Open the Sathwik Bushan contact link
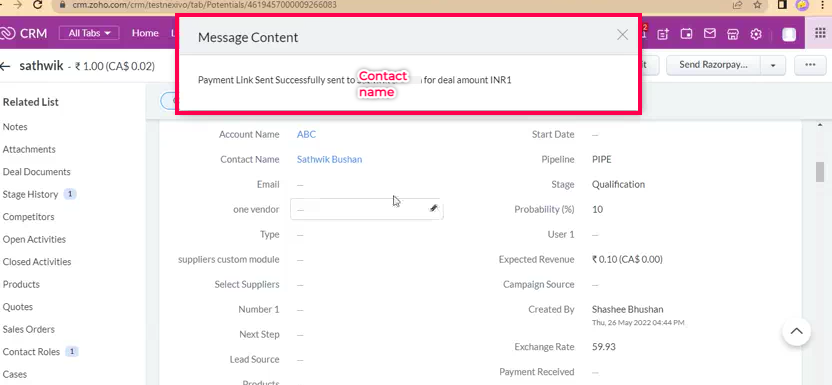This screenshot has width=832, height=385. (330, 159)
